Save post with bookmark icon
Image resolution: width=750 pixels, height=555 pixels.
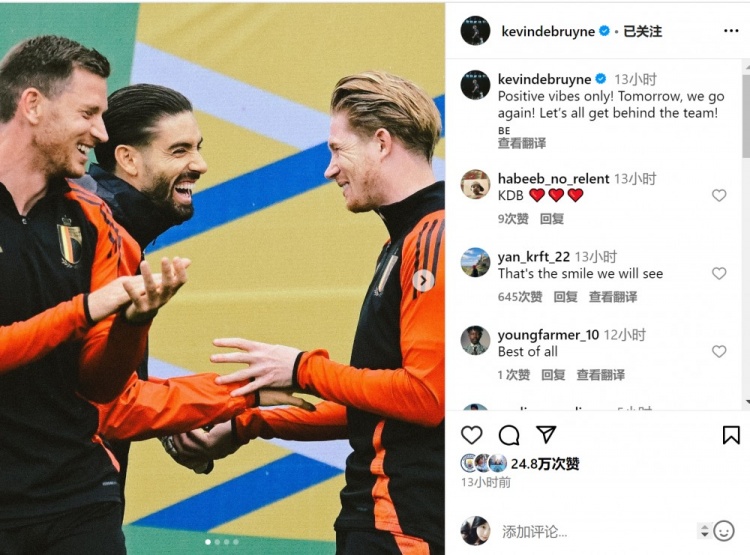click(731, 435)
